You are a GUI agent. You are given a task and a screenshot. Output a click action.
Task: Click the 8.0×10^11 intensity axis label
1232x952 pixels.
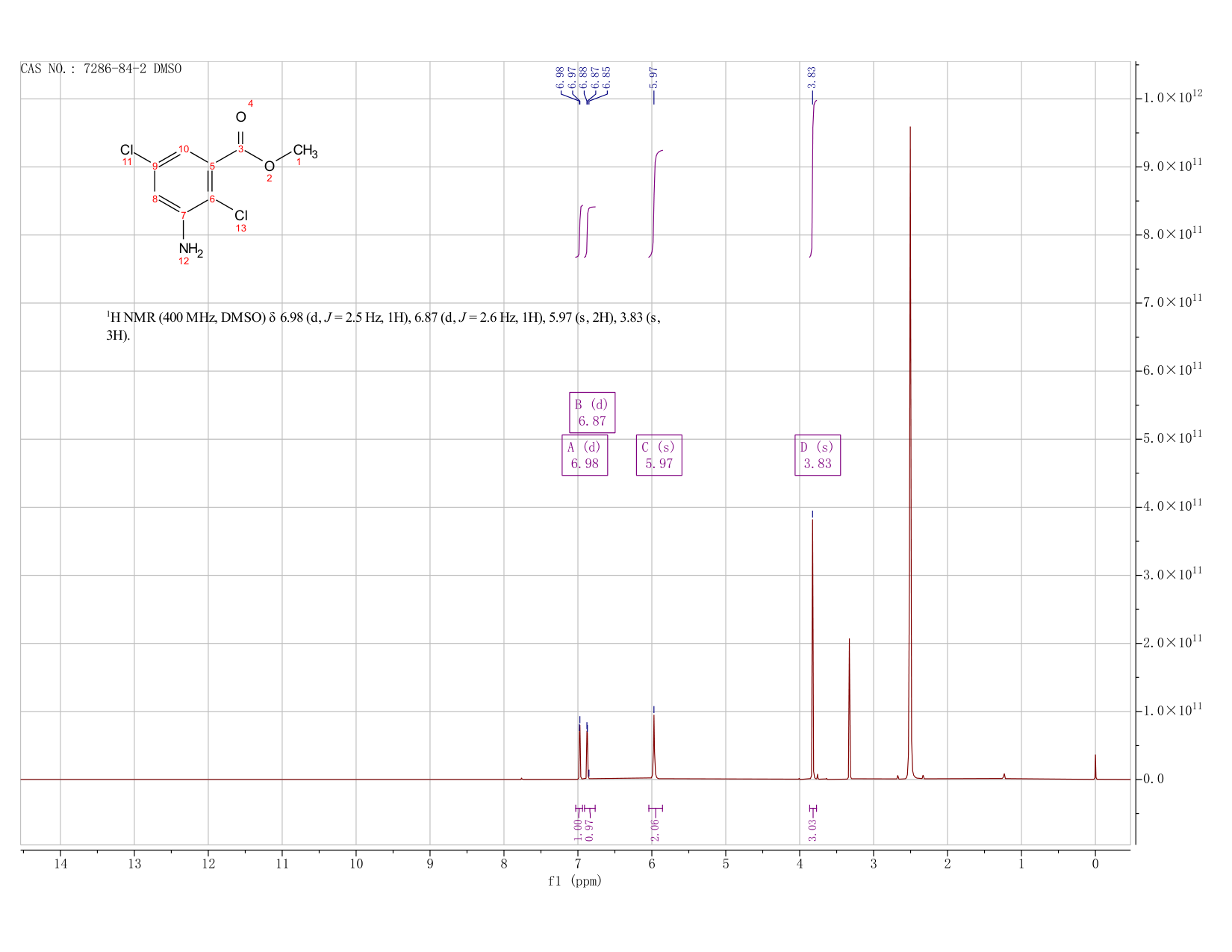1172,233
